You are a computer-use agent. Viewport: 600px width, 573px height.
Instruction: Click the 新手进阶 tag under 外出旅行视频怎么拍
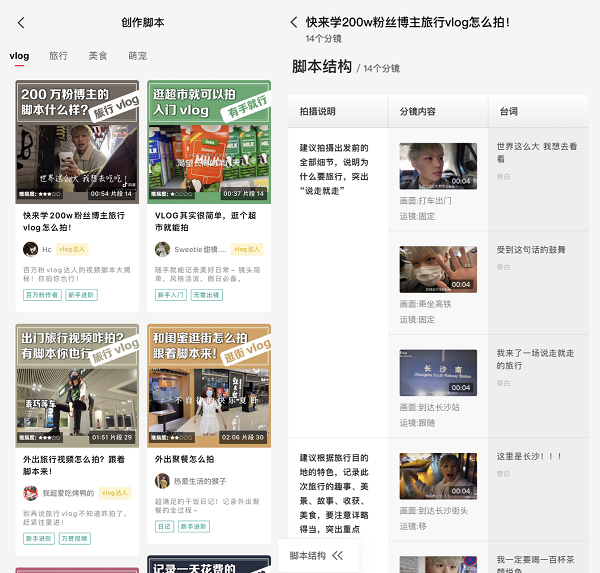point(39,539)
